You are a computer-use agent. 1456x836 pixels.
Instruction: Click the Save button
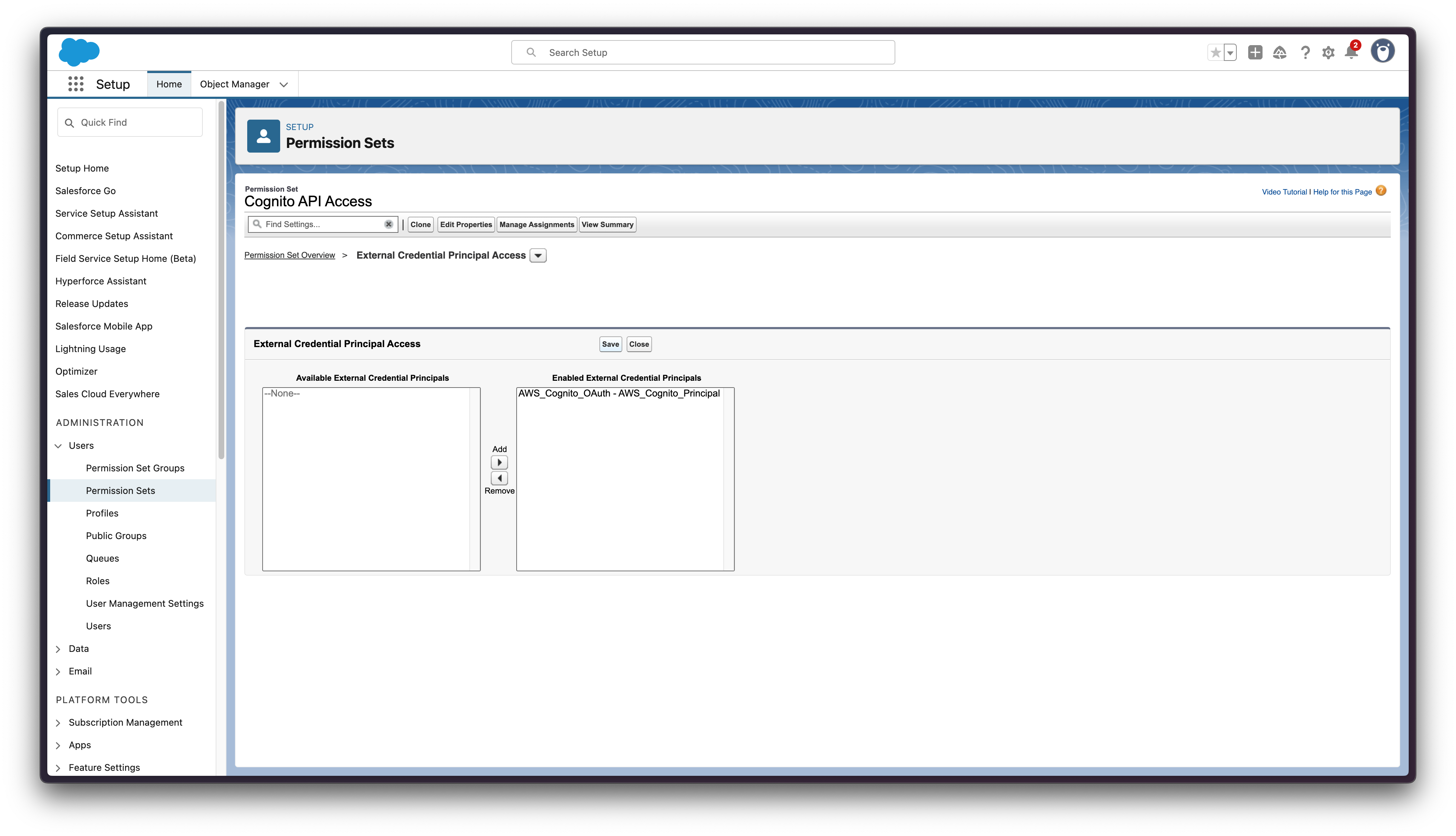610,345
